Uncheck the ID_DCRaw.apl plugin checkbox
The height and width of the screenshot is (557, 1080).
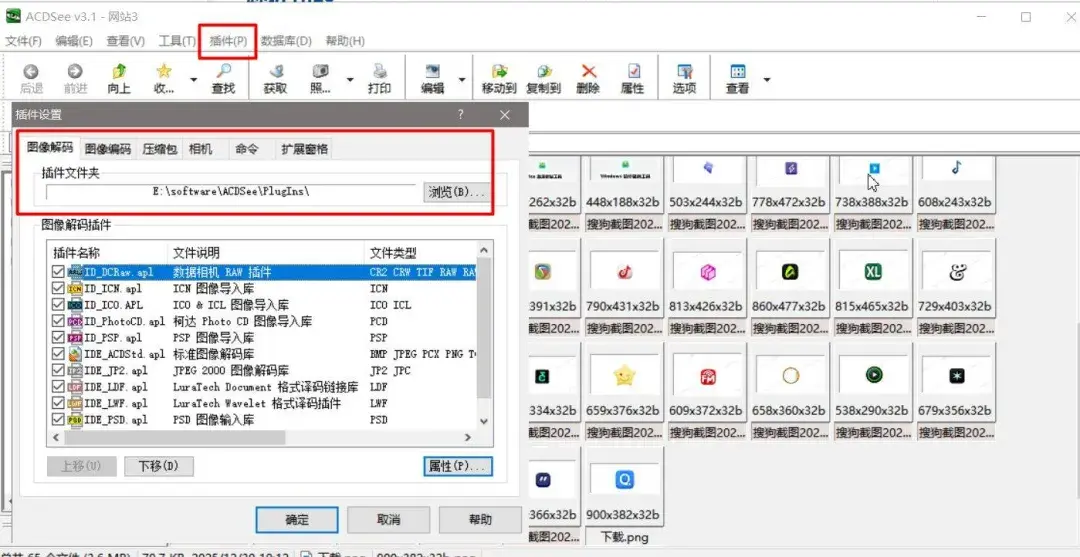coord(58,272)
